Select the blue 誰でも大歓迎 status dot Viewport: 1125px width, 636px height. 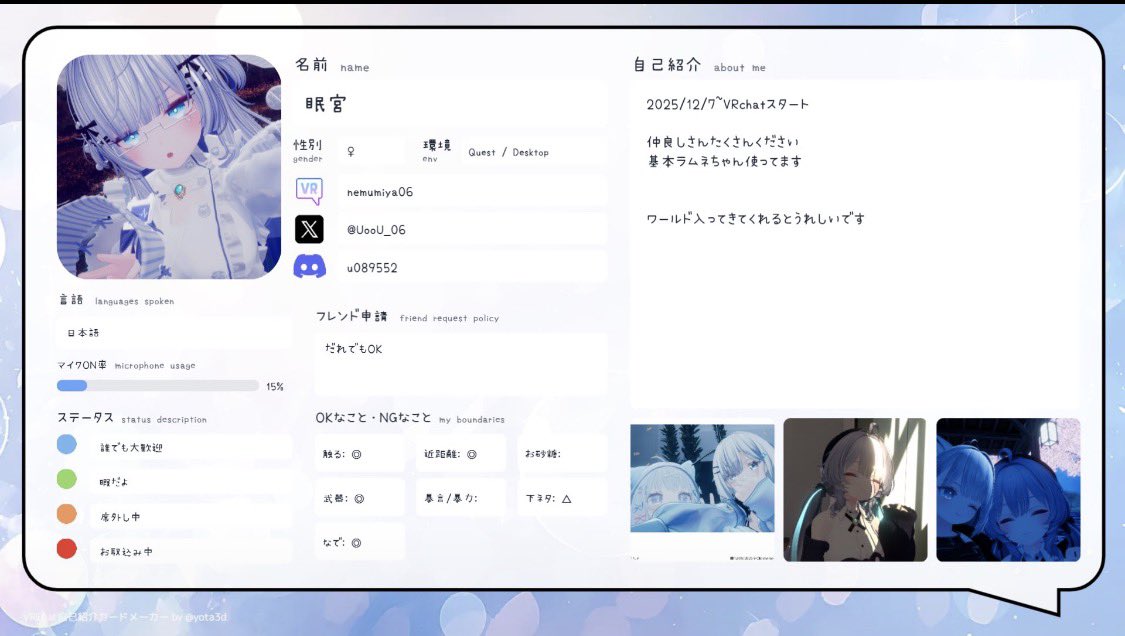click(67, 444)
